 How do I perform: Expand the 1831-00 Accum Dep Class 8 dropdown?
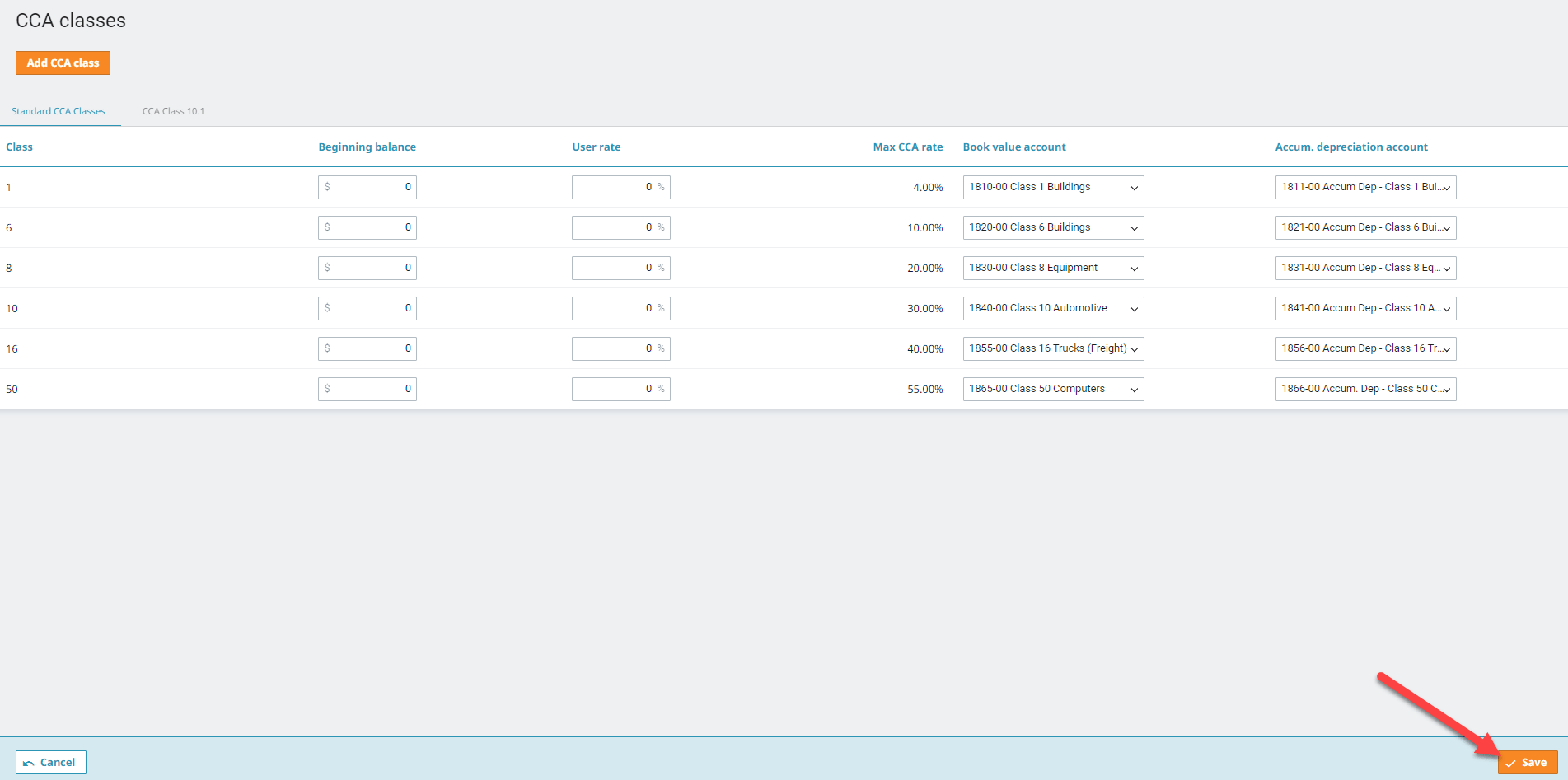point(1365,268)
